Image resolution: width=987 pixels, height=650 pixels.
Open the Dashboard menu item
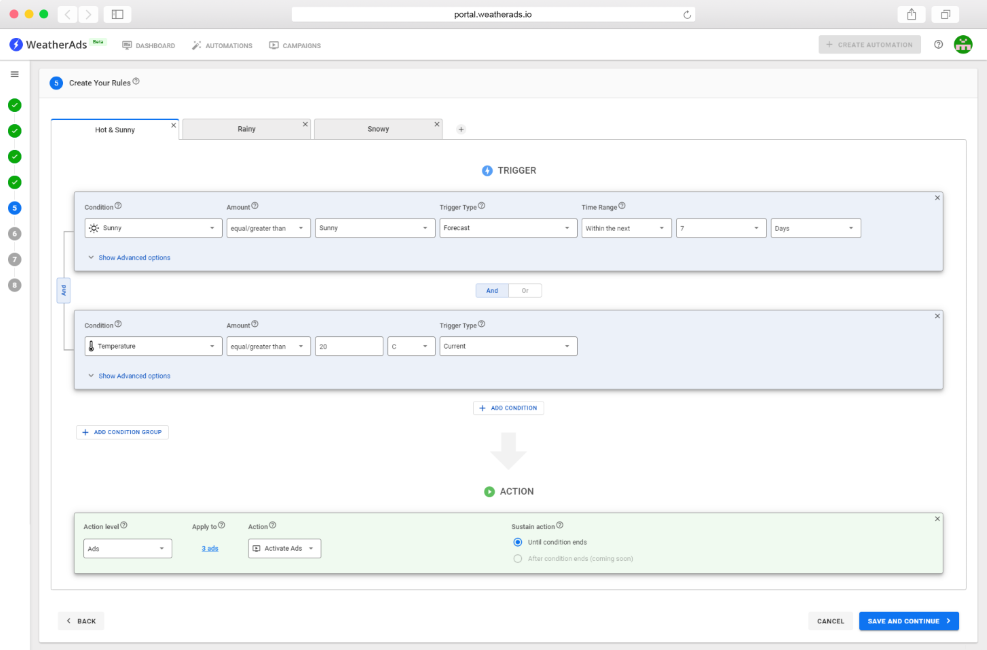click(149, 45)
